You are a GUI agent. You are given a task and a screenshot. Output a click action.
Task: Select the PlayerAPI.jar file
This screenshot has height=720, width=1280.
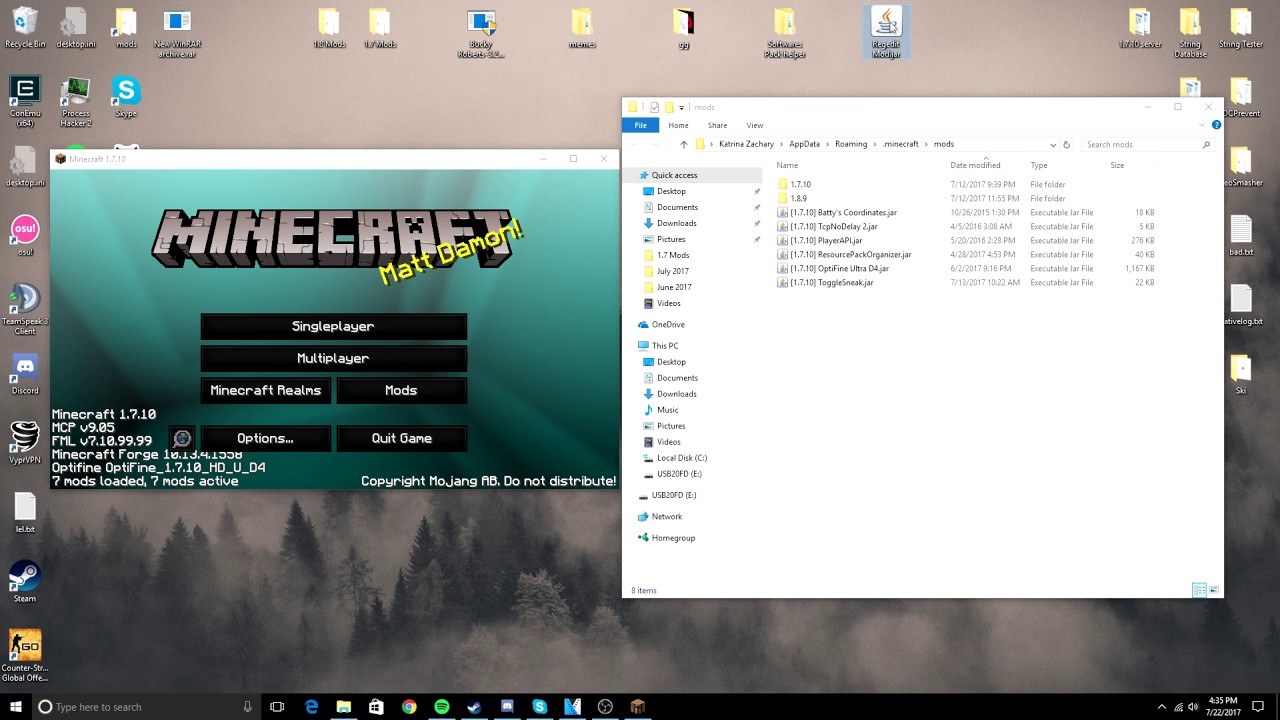click(826, 240)
